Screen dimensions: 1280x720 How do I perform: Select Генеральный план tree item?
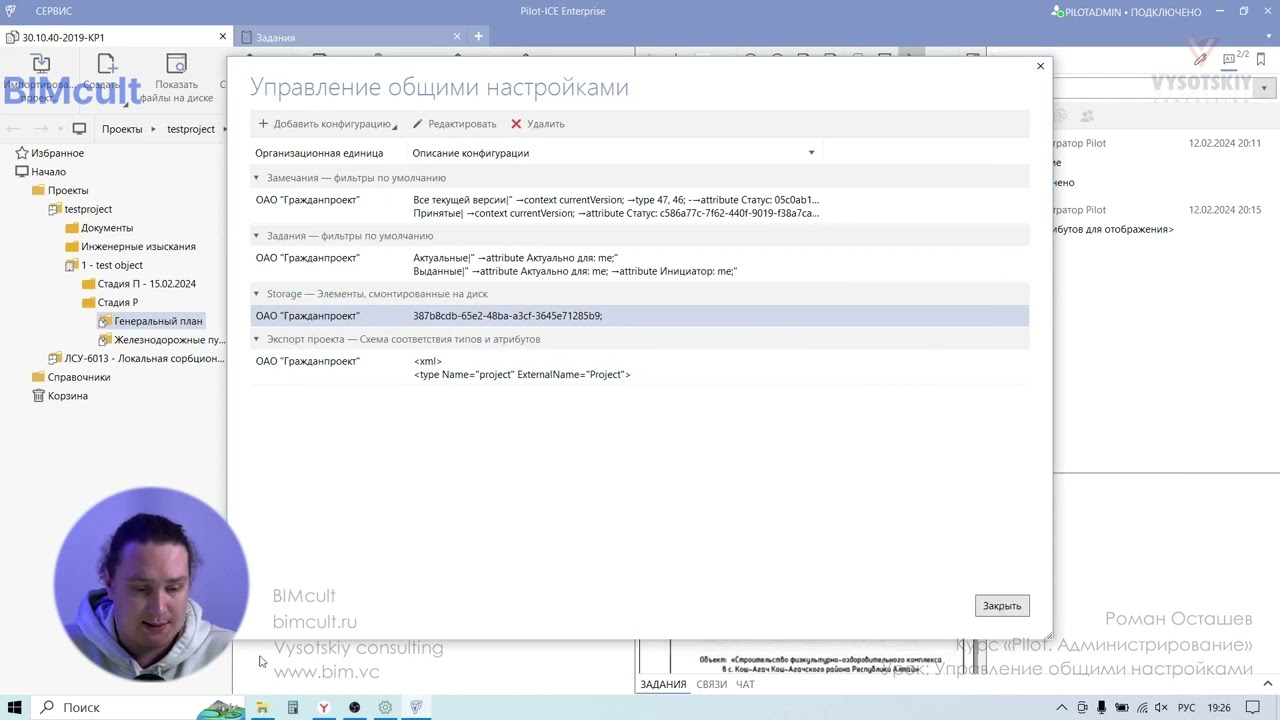158,321
